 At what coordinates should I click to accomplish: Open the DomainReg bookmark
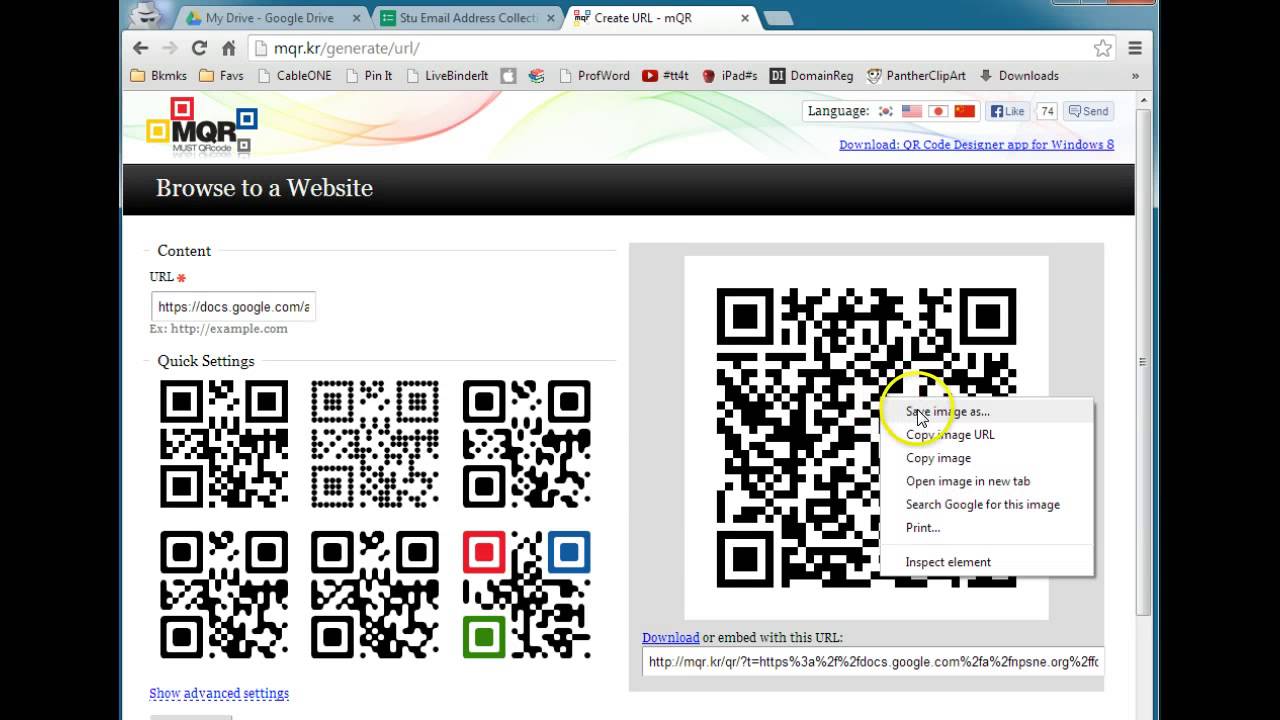point(812,76)
